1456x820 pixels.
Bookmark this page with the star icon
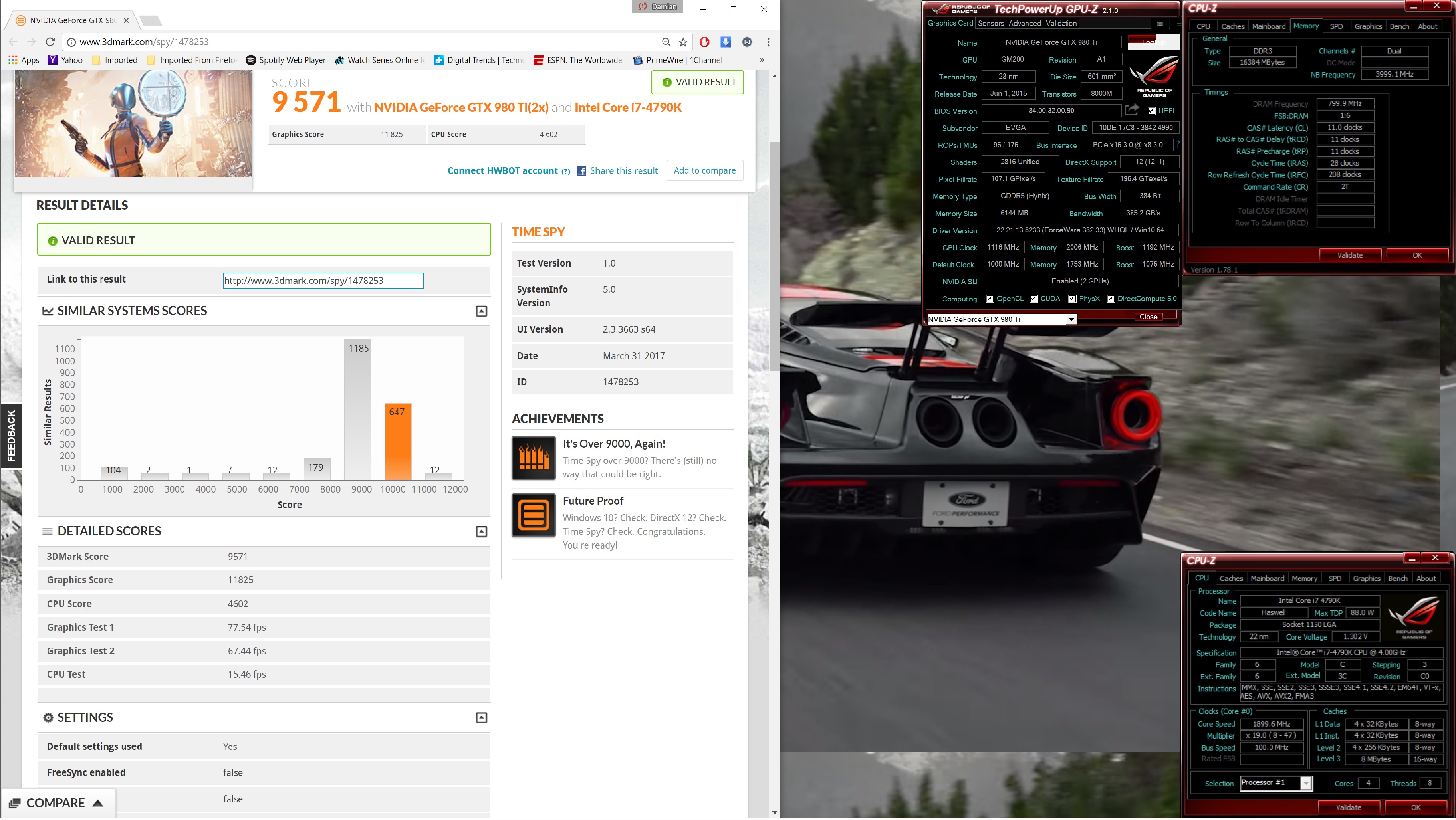pyautogui.click(x=683, y=42)
